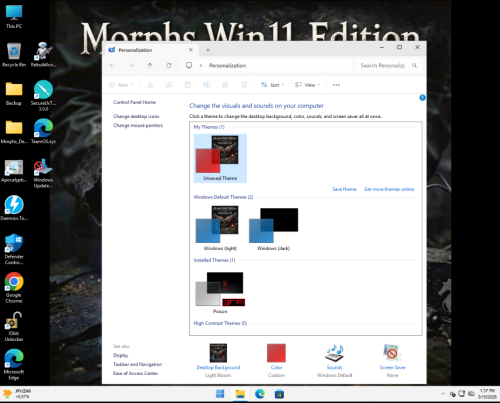Open the Screen Saver icon

pyautogui.click(x=392, y=353)
